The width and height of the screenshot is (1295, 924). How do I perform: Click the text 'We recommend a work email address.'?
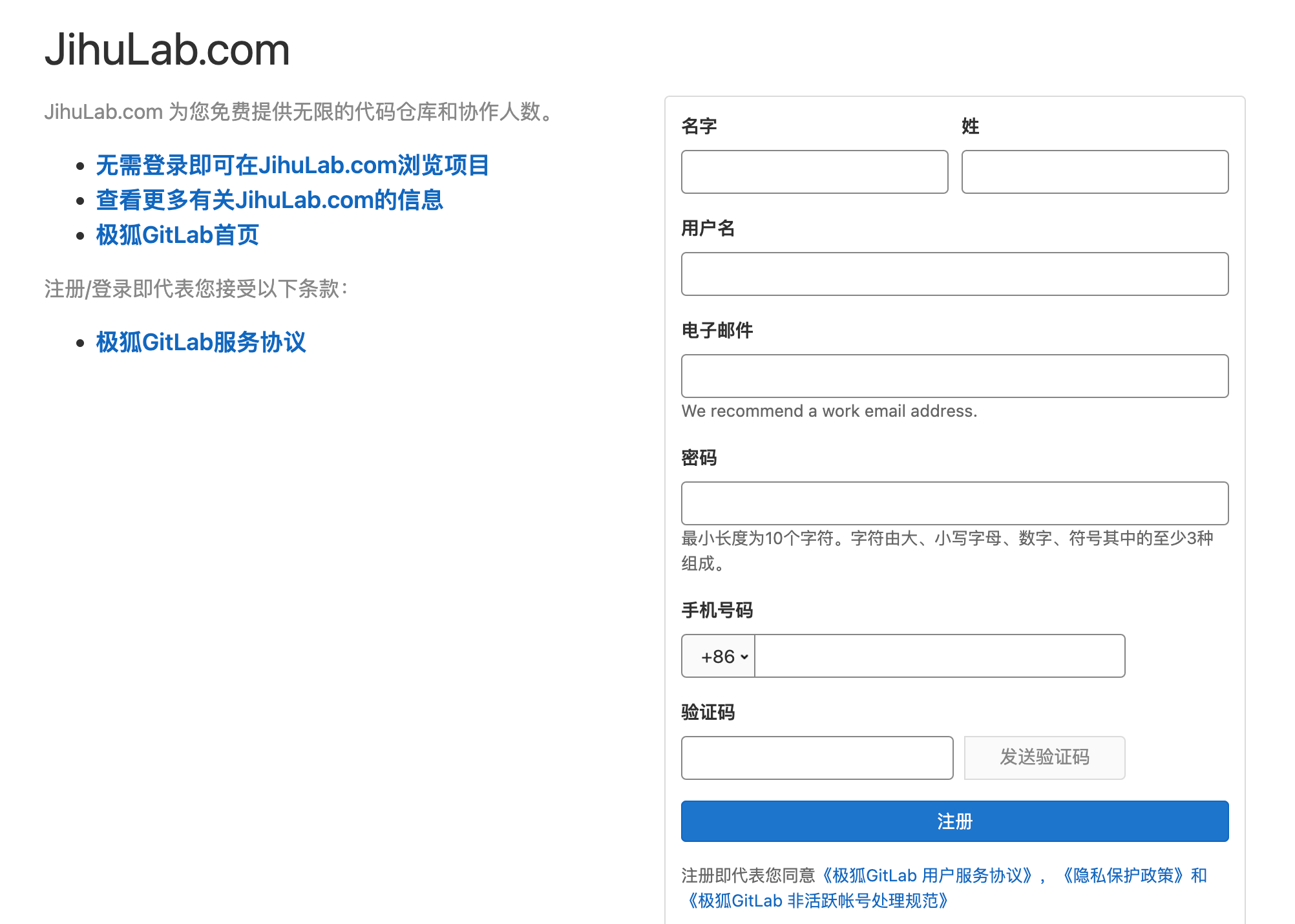(x=829, y=411)
